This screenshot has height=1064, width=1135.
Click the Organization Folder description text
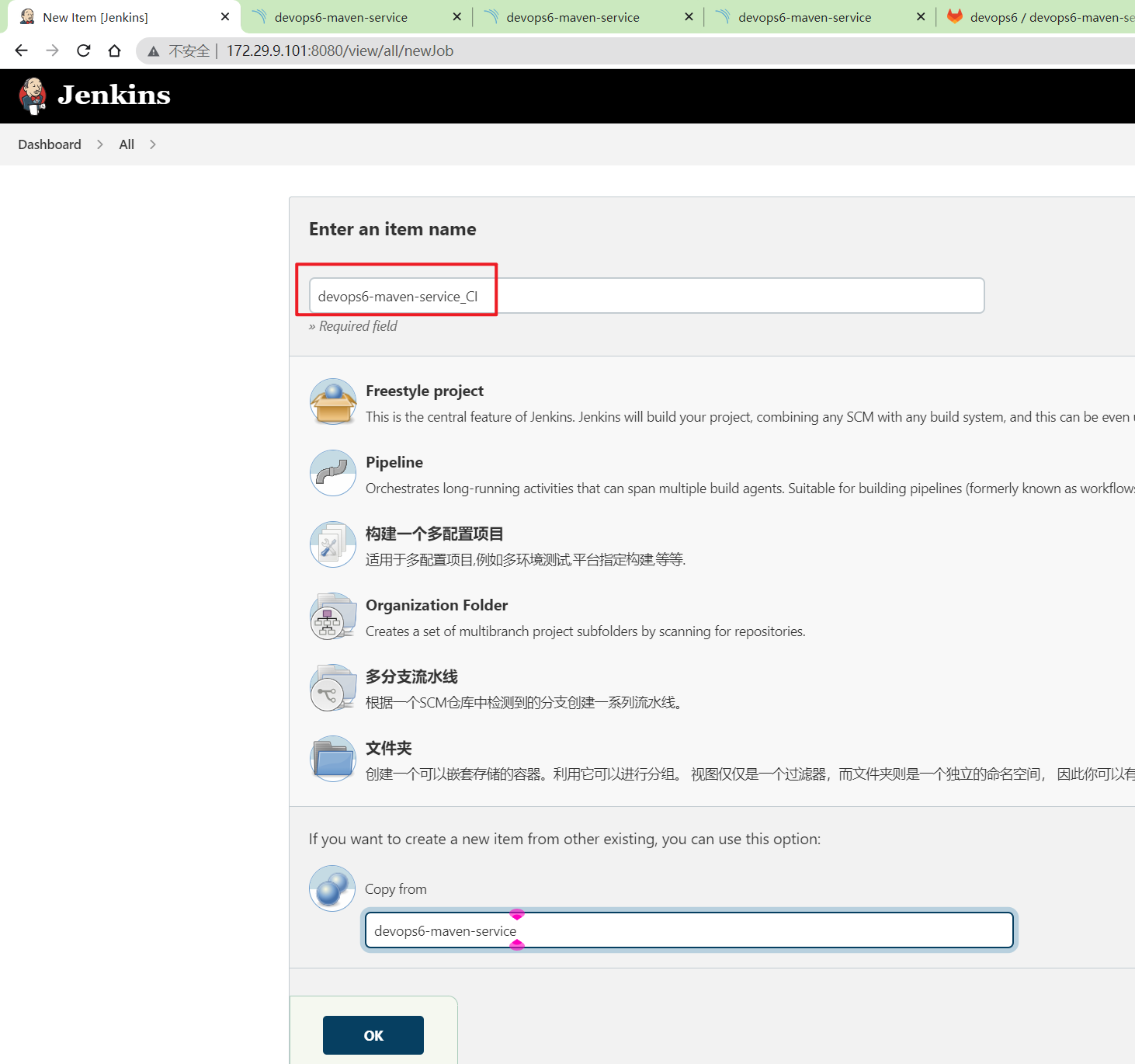point(585,631)
